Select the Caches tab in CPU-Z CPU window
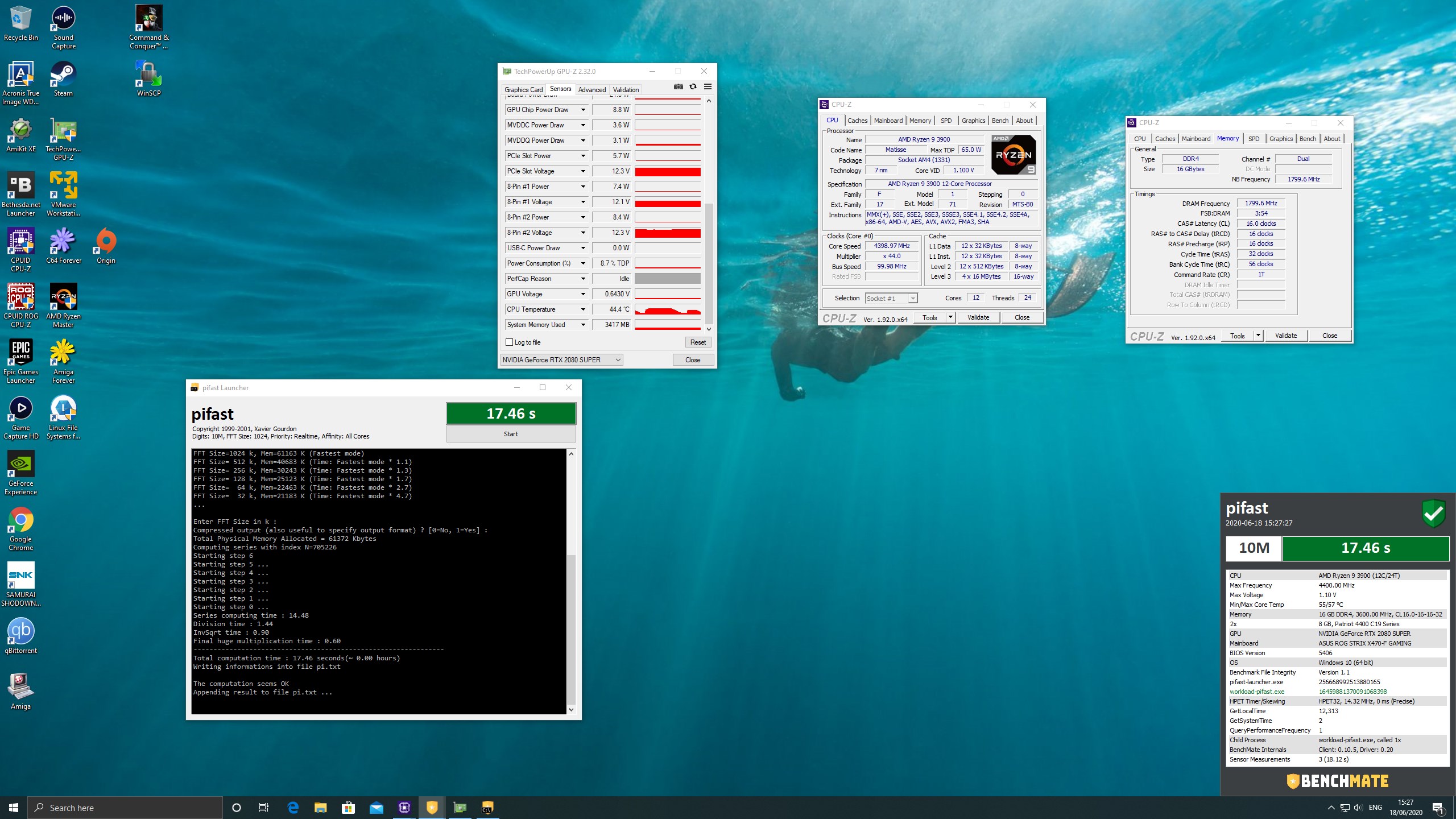Screen dimensions: 1456x819 [857, 121]
